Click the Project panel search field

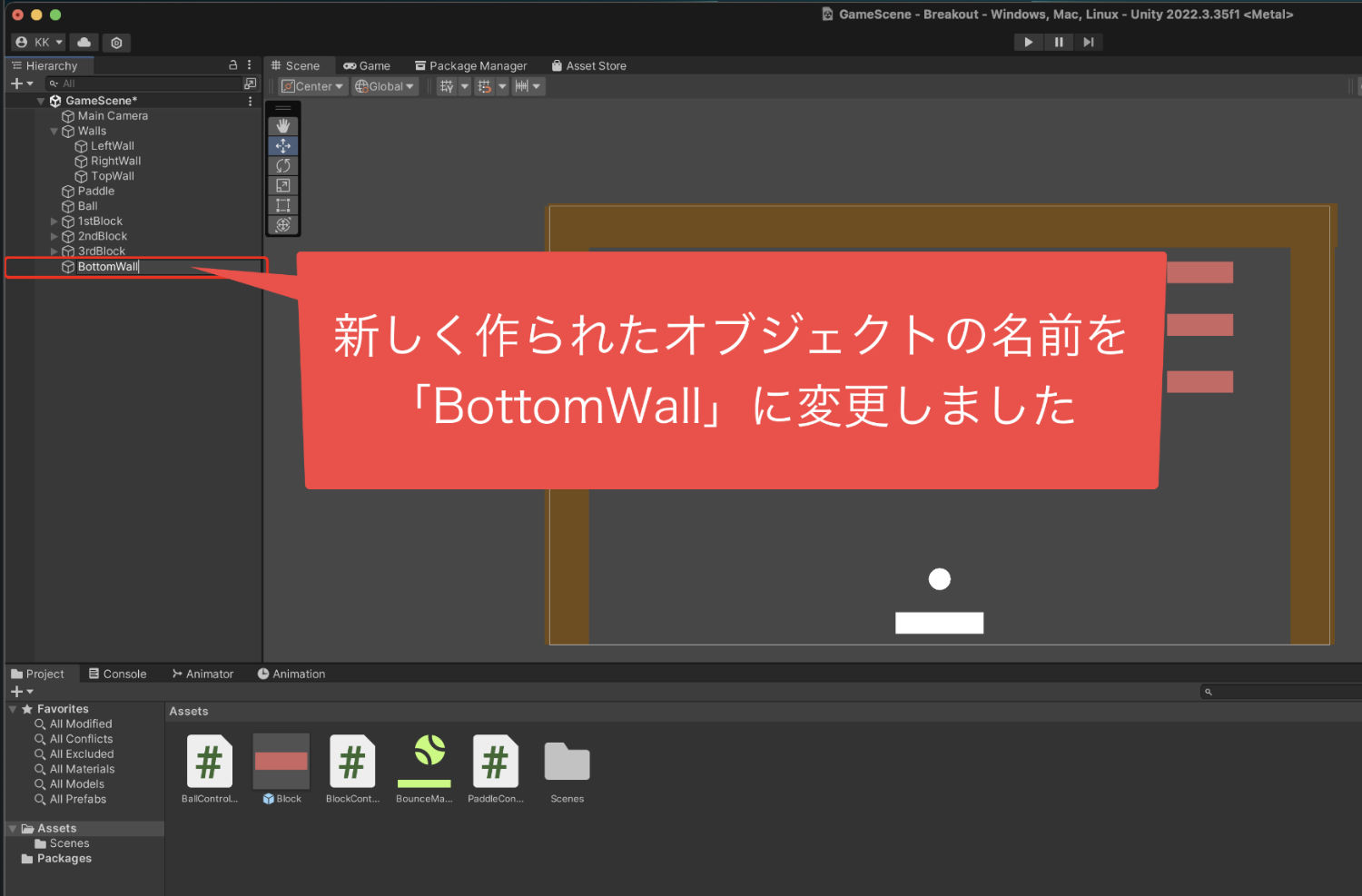(x=1280, y=692)
